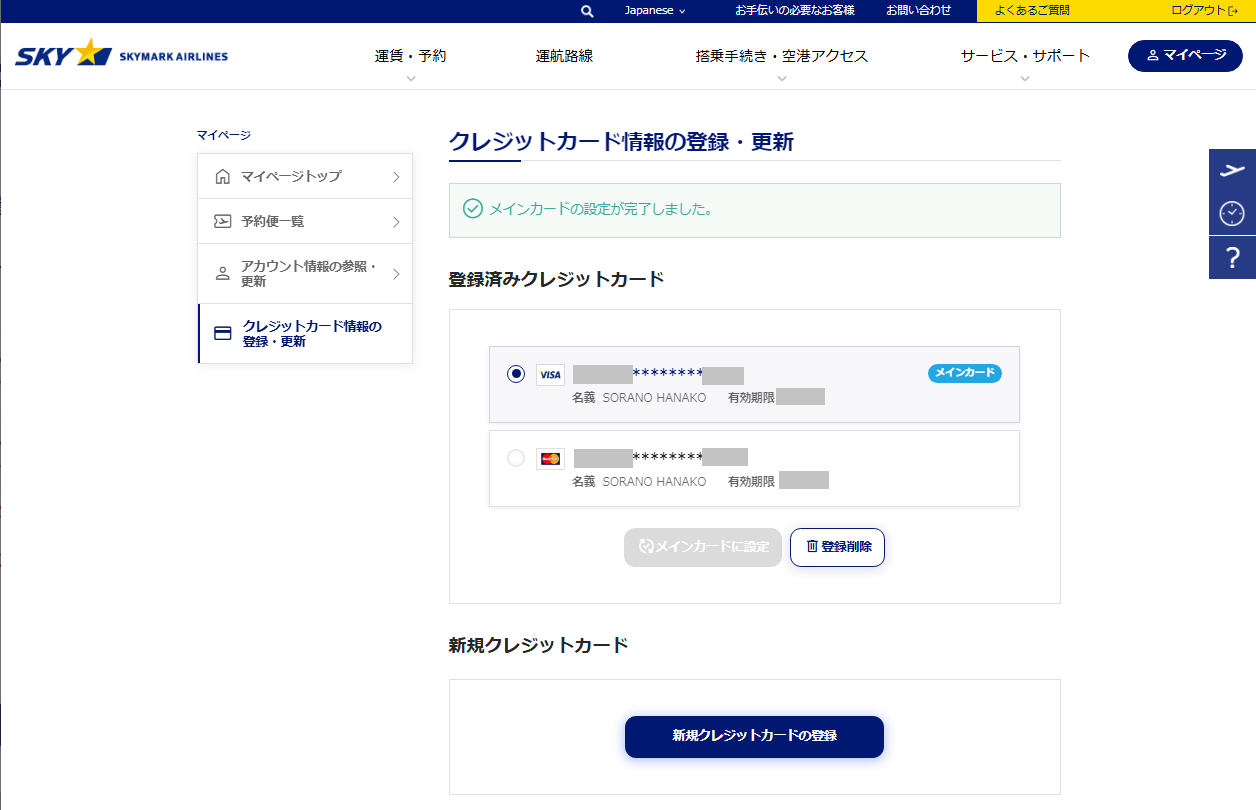Click the clock icon on right sidebar
Viewport: 1256px width, 810px height.
pos(1232,213)
